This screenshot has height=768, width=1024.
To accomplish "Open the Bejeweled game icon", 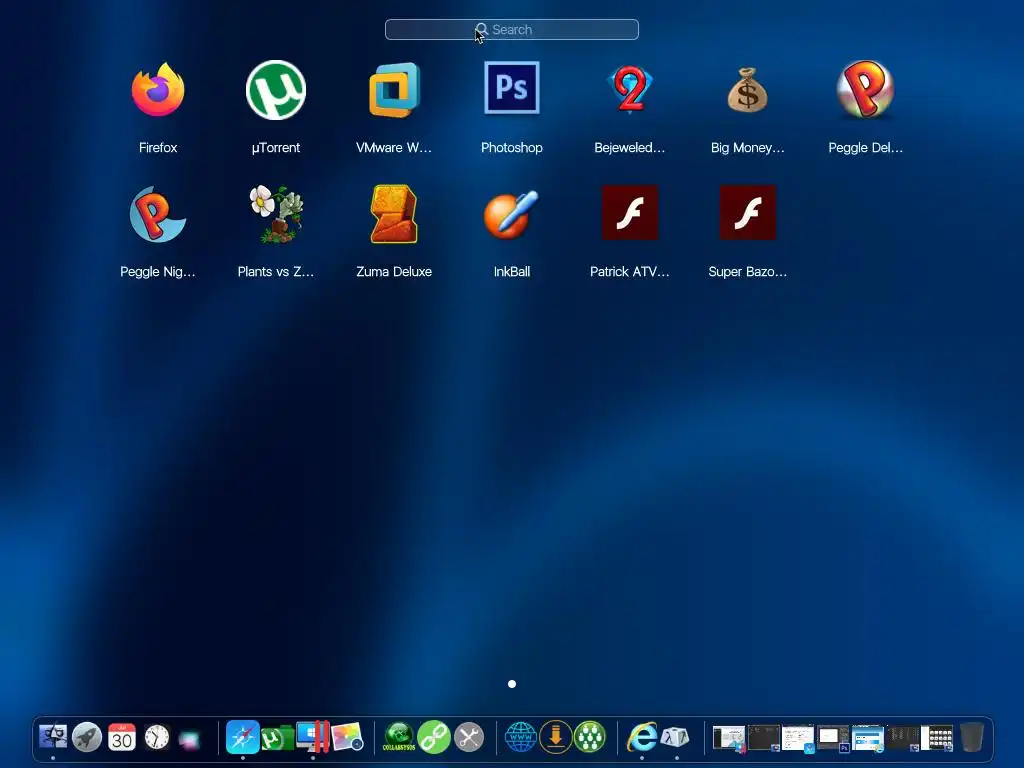I will coord(630,89).
